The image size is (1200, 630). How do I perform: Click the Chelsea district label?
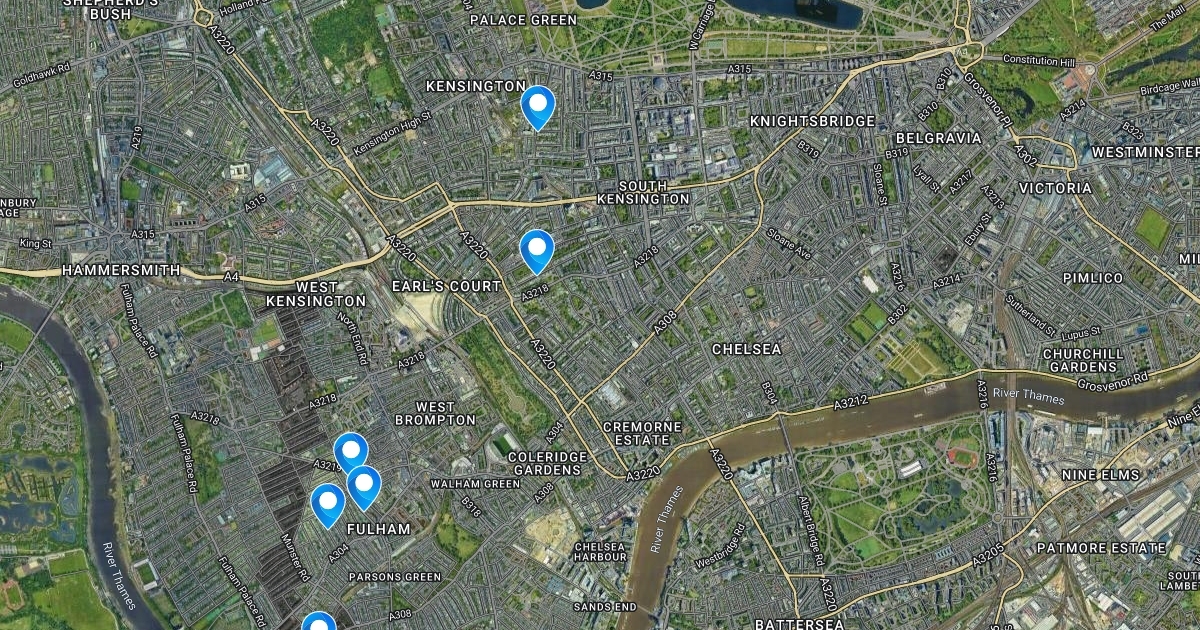click(746, 349)
